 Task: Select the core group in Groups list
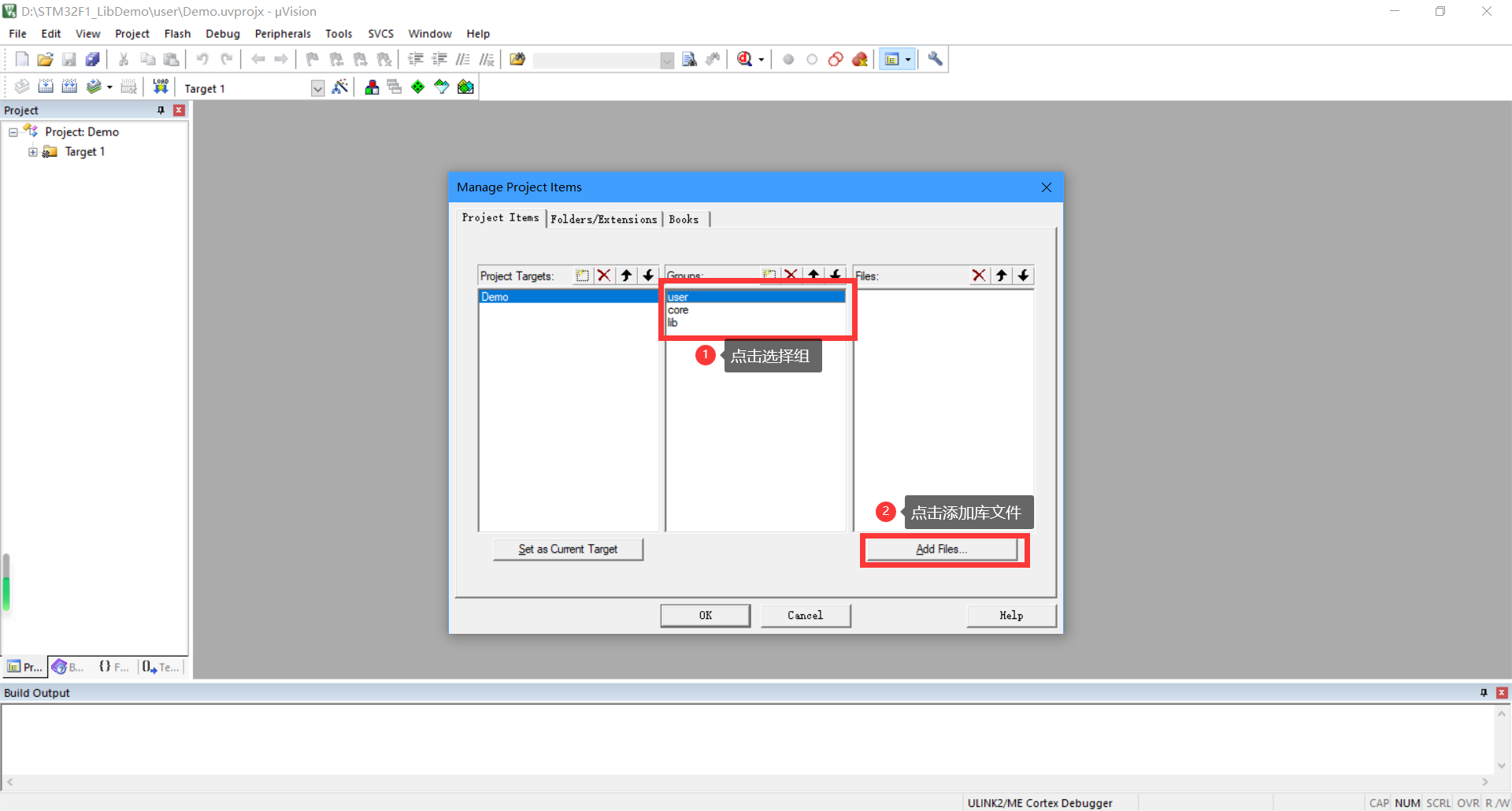point(755,310)
